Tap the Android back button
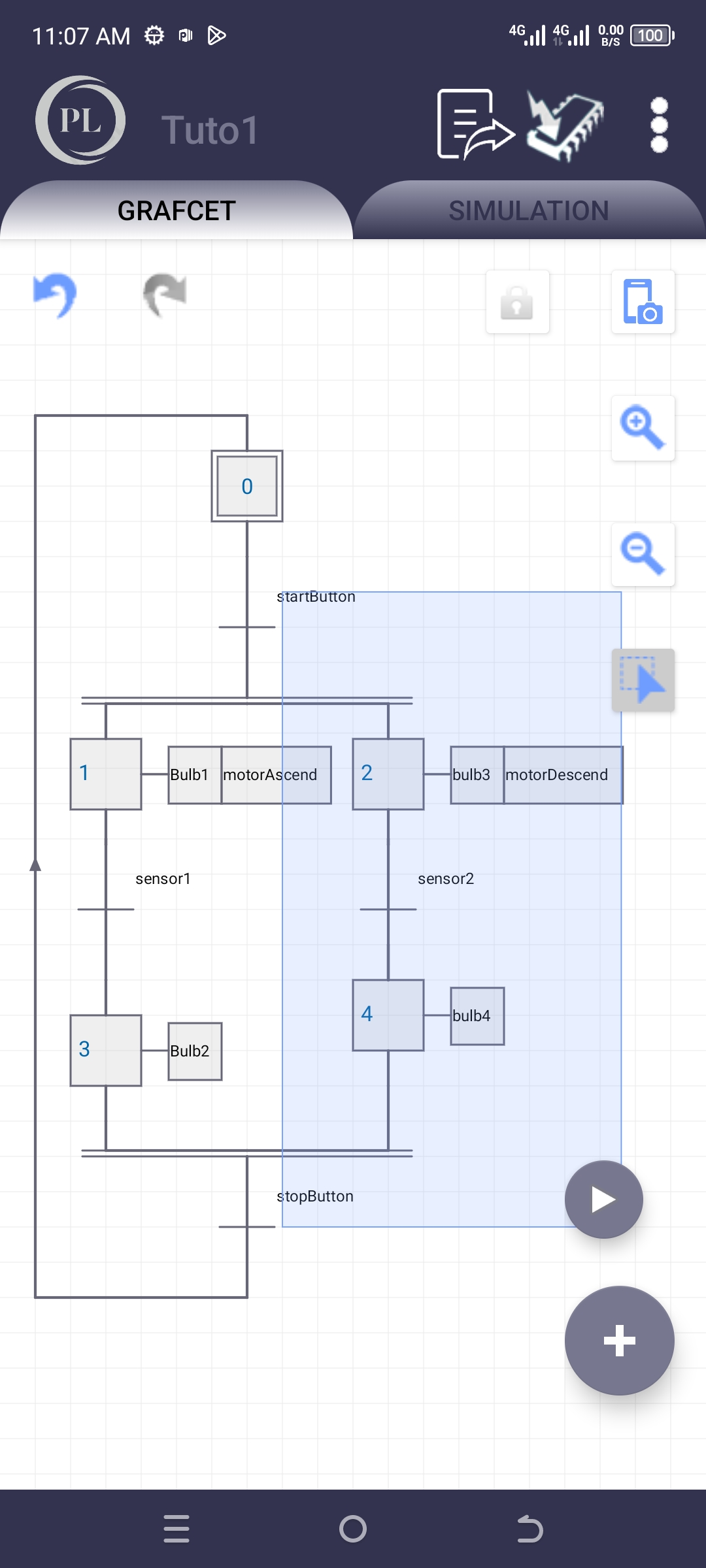706x1568 pixels. click(529, 1529)
